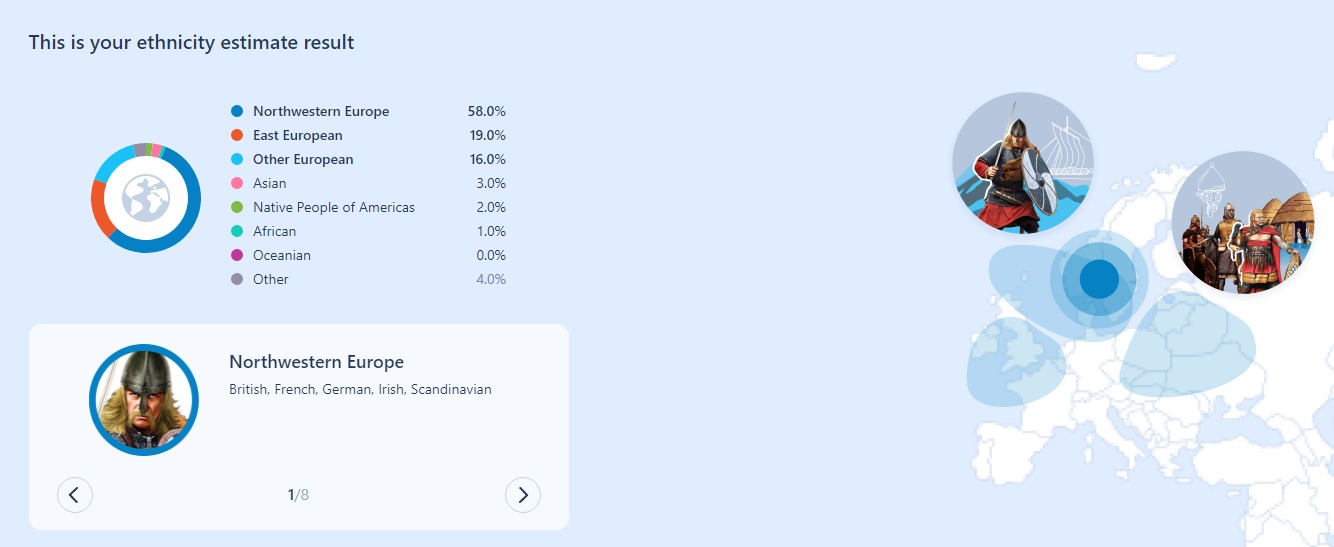Image resolution: width=1334 pixels, height=547 pixels.
Task: Click the green Native Americas color dot
Action: coord(237,207)
